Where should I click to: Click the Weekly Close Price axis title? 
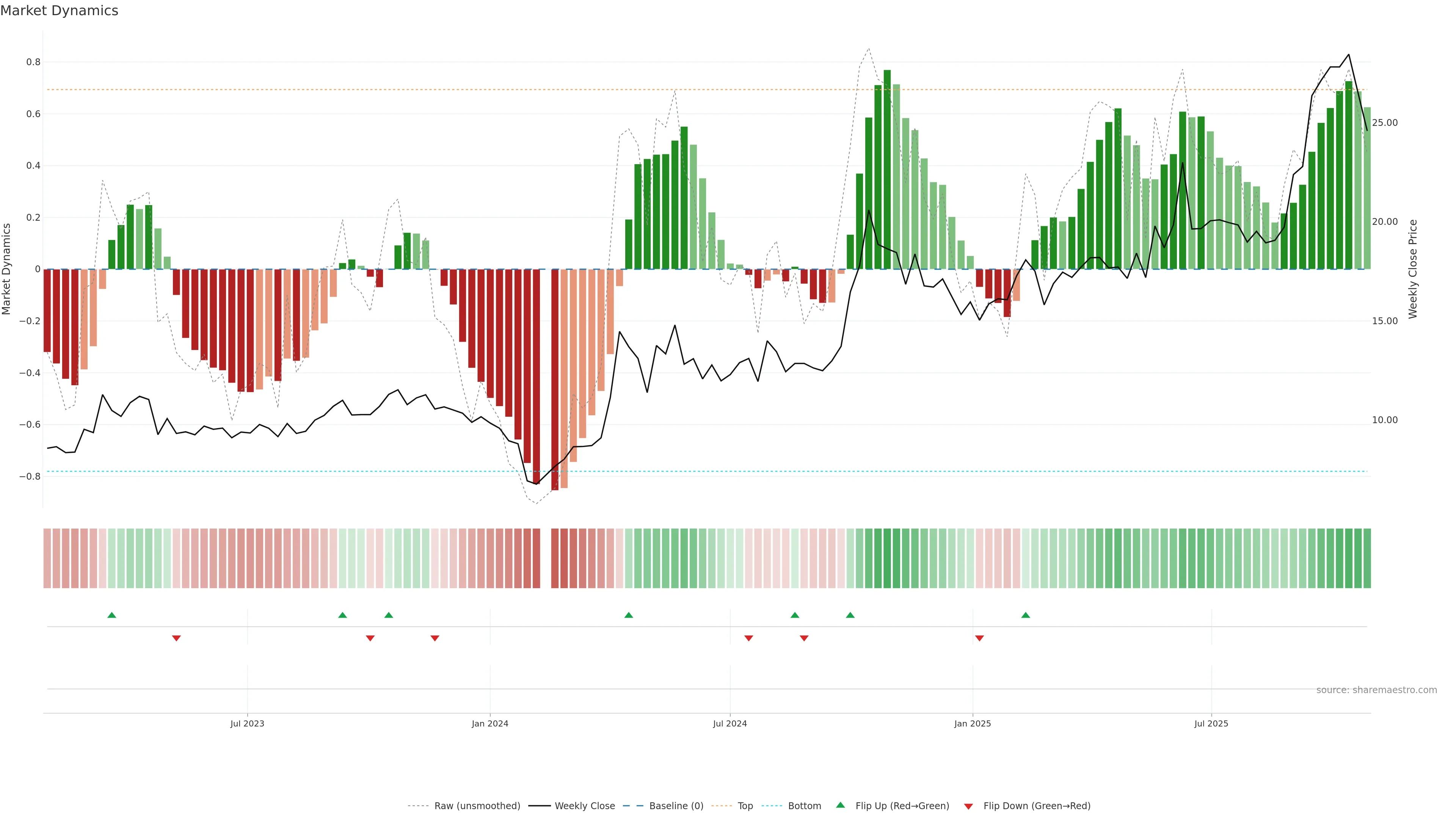coord(1412,269)
